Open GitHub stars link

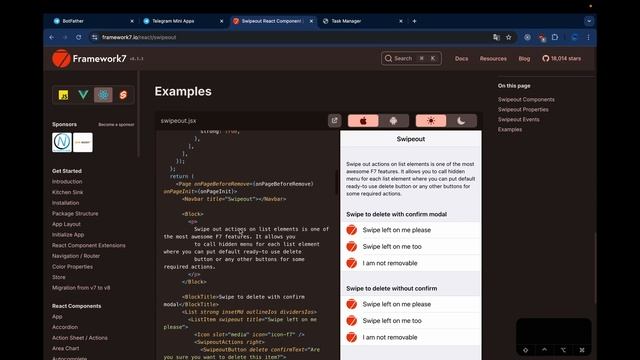point(561,58)
